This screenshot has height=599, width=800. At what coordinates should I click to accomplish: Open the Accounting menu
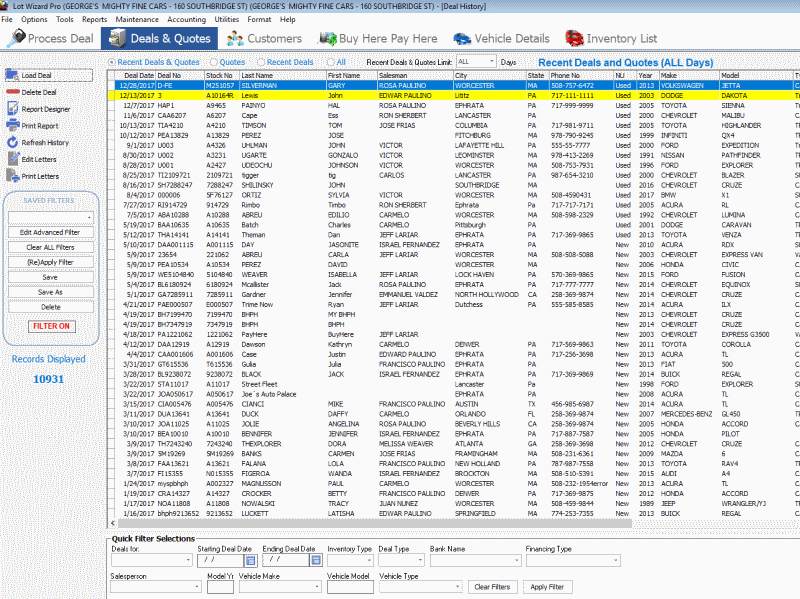coord(187,19)
